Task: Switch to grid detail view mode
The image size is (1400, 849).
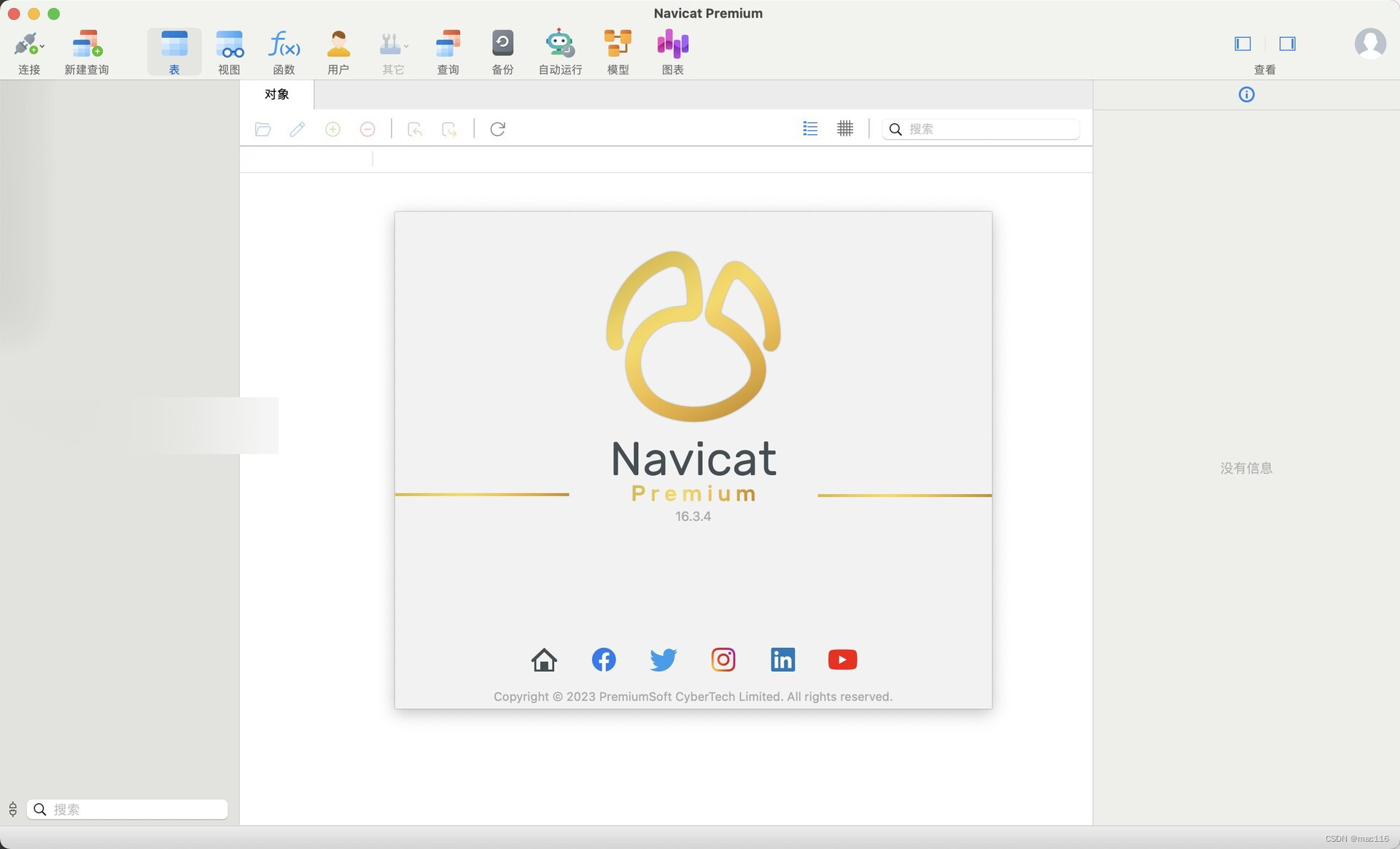Action: click(x=845, y=129)
